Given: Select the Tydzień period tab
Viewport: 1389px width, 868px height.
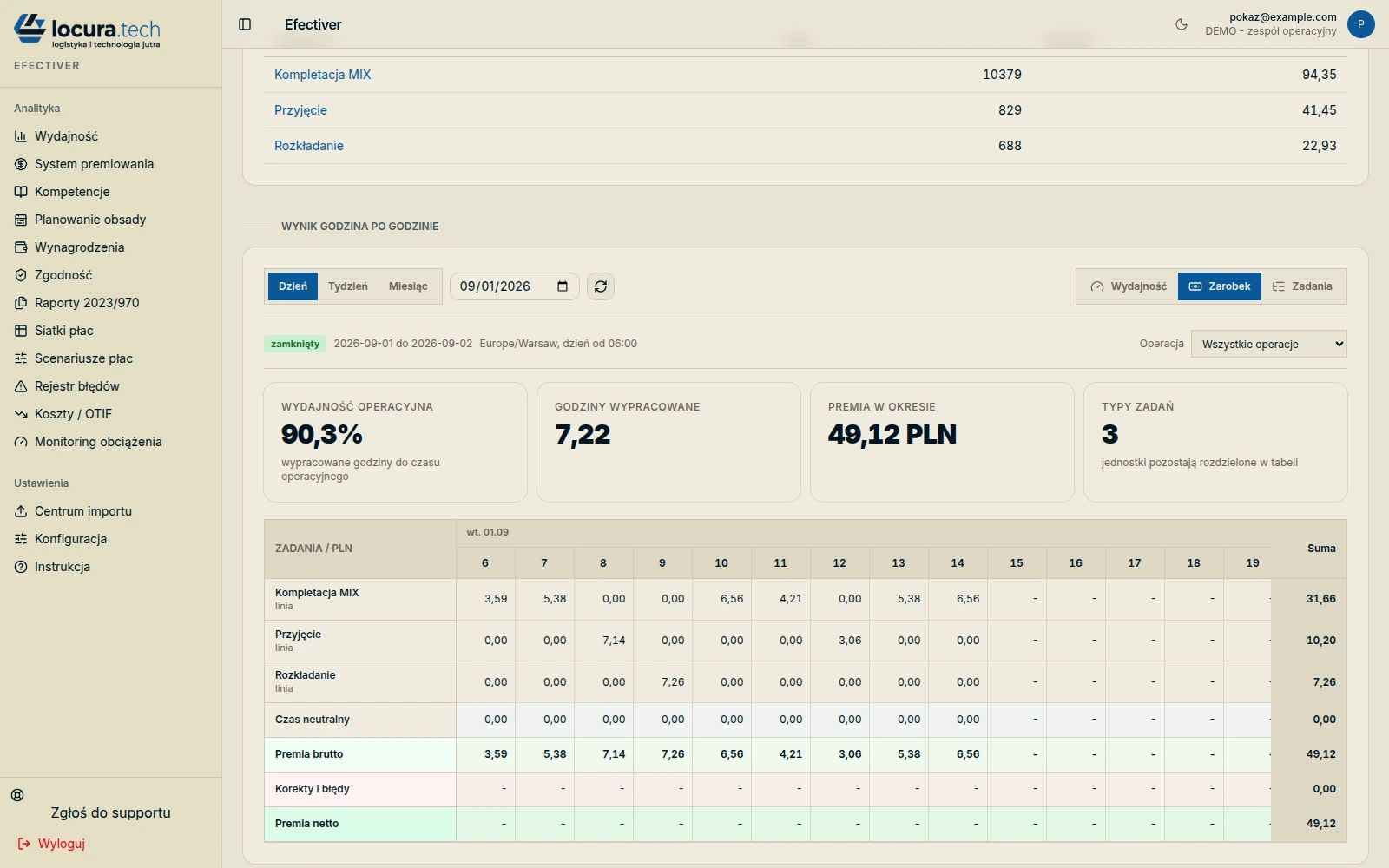Looking at the screenshot, I should (348, 286).
